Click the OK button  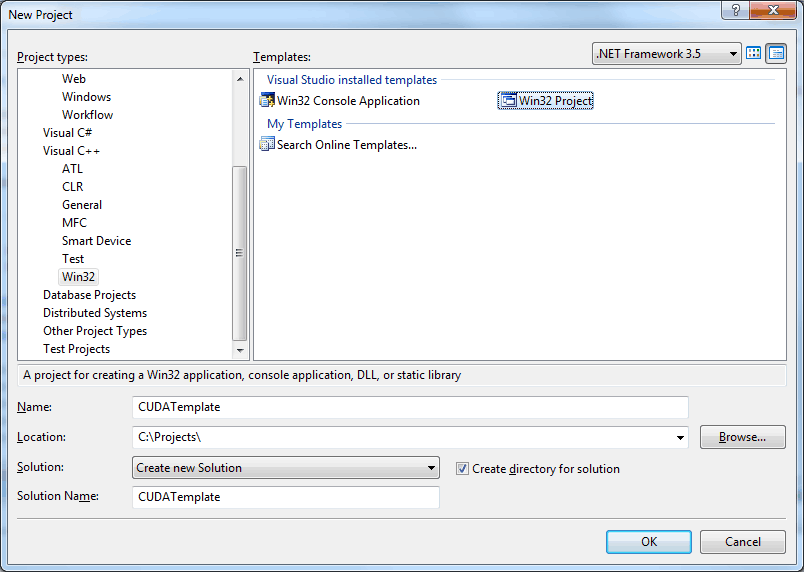pos(649,542)
